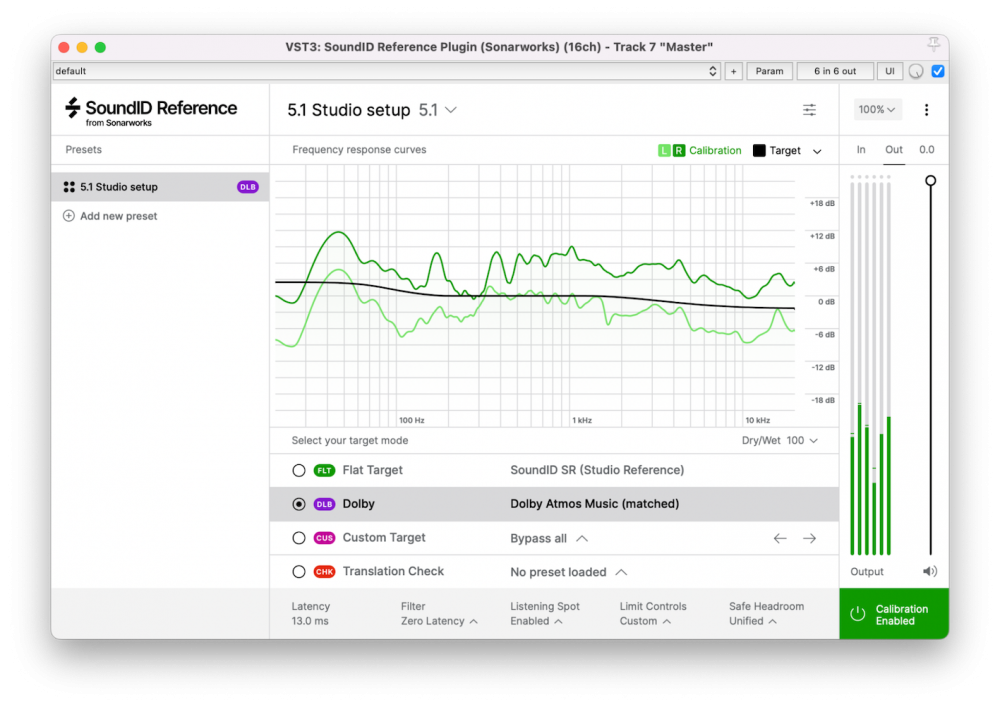Open the three-dot more options menu
This screenshot has width=1000, height=707.
click(x=926, y=110)
